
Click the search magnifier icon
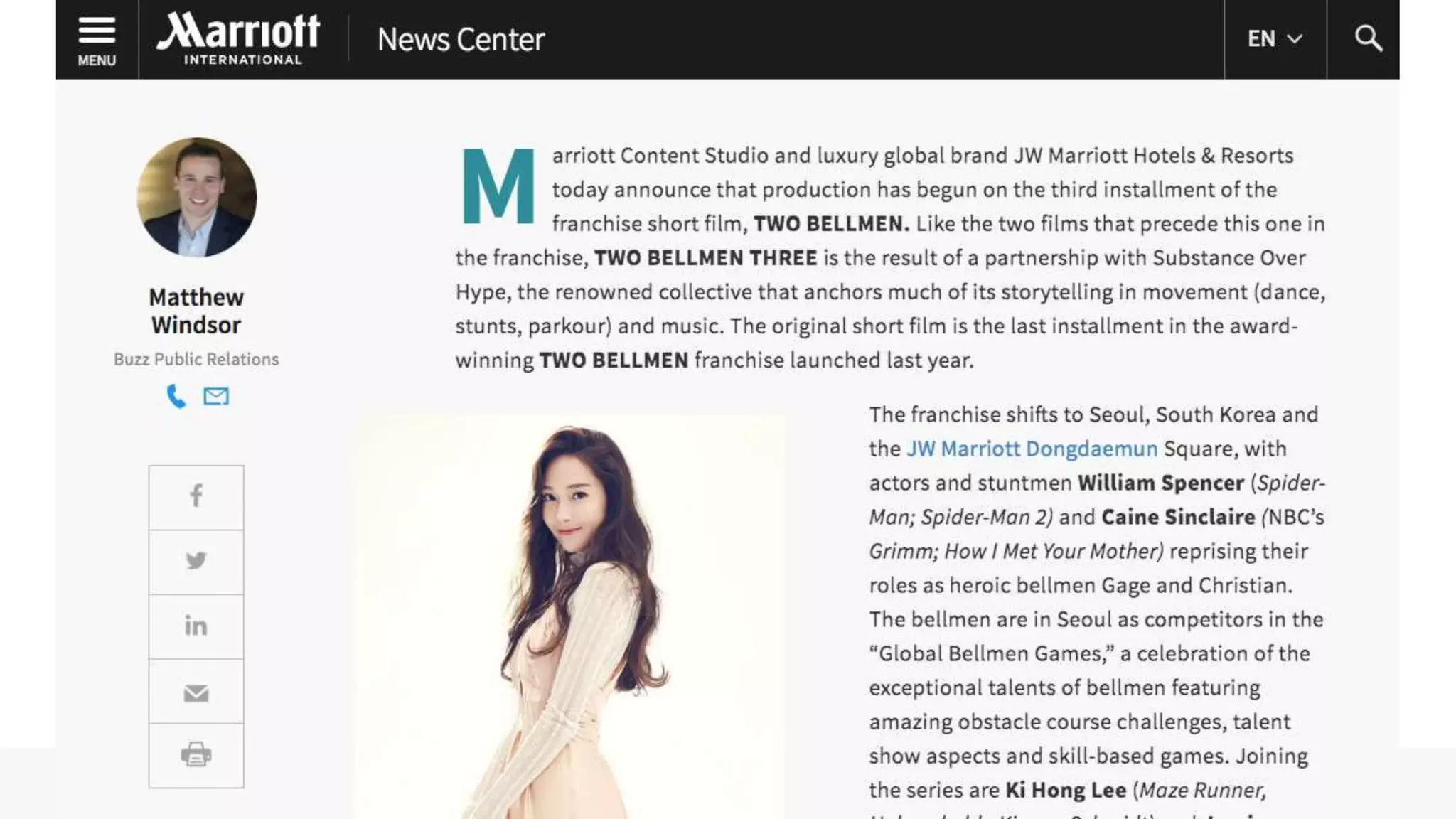pyautogui.click(x=1368, y=38)
